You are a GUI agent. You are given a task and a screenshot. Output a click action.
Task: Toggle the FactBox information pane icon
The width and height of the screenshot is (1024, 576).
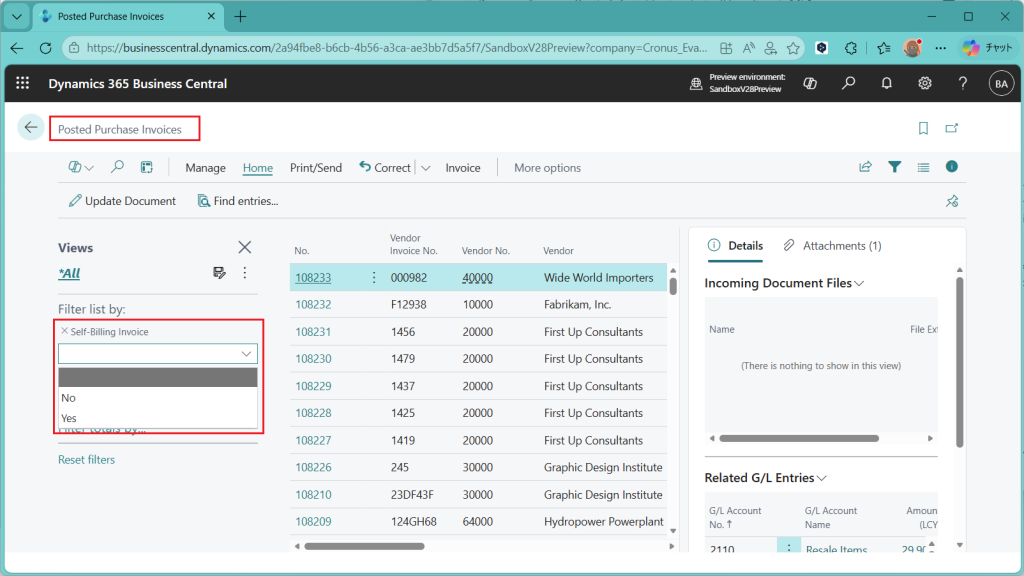pyautogui.click(x=952, y=167)
